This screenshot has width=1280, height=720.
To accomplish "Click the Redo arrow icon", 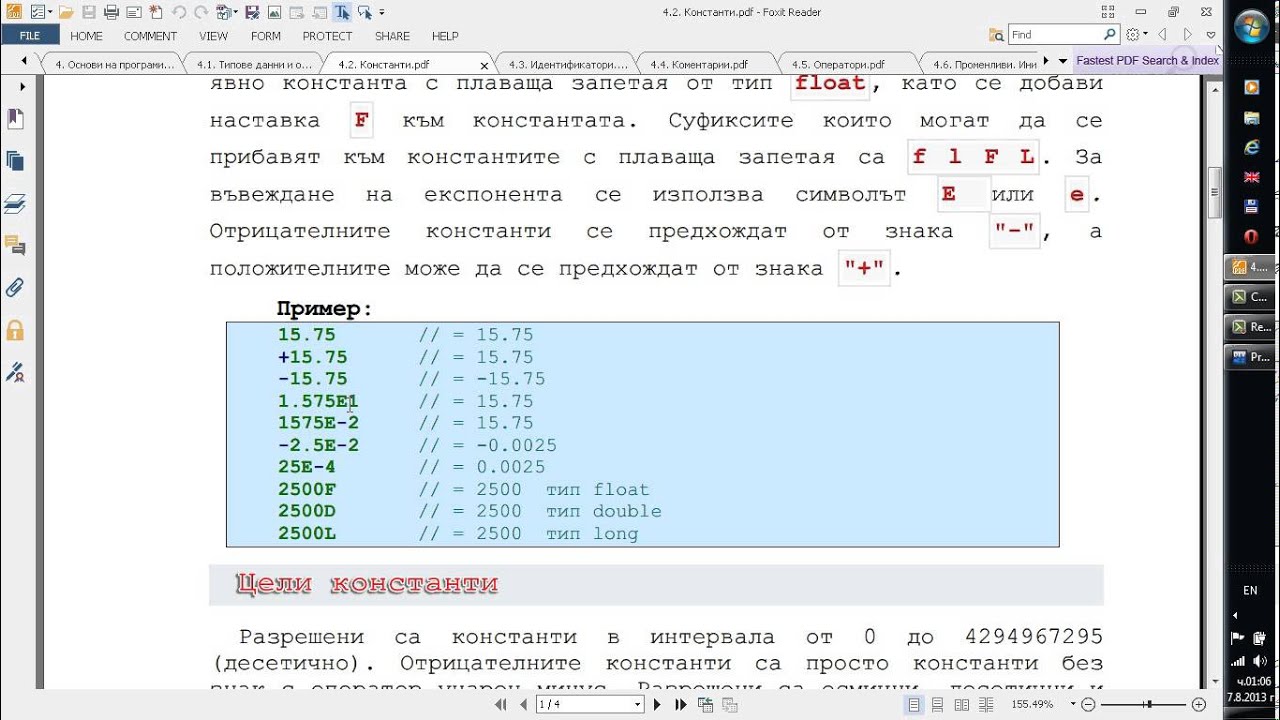I will tap(201, 13).
